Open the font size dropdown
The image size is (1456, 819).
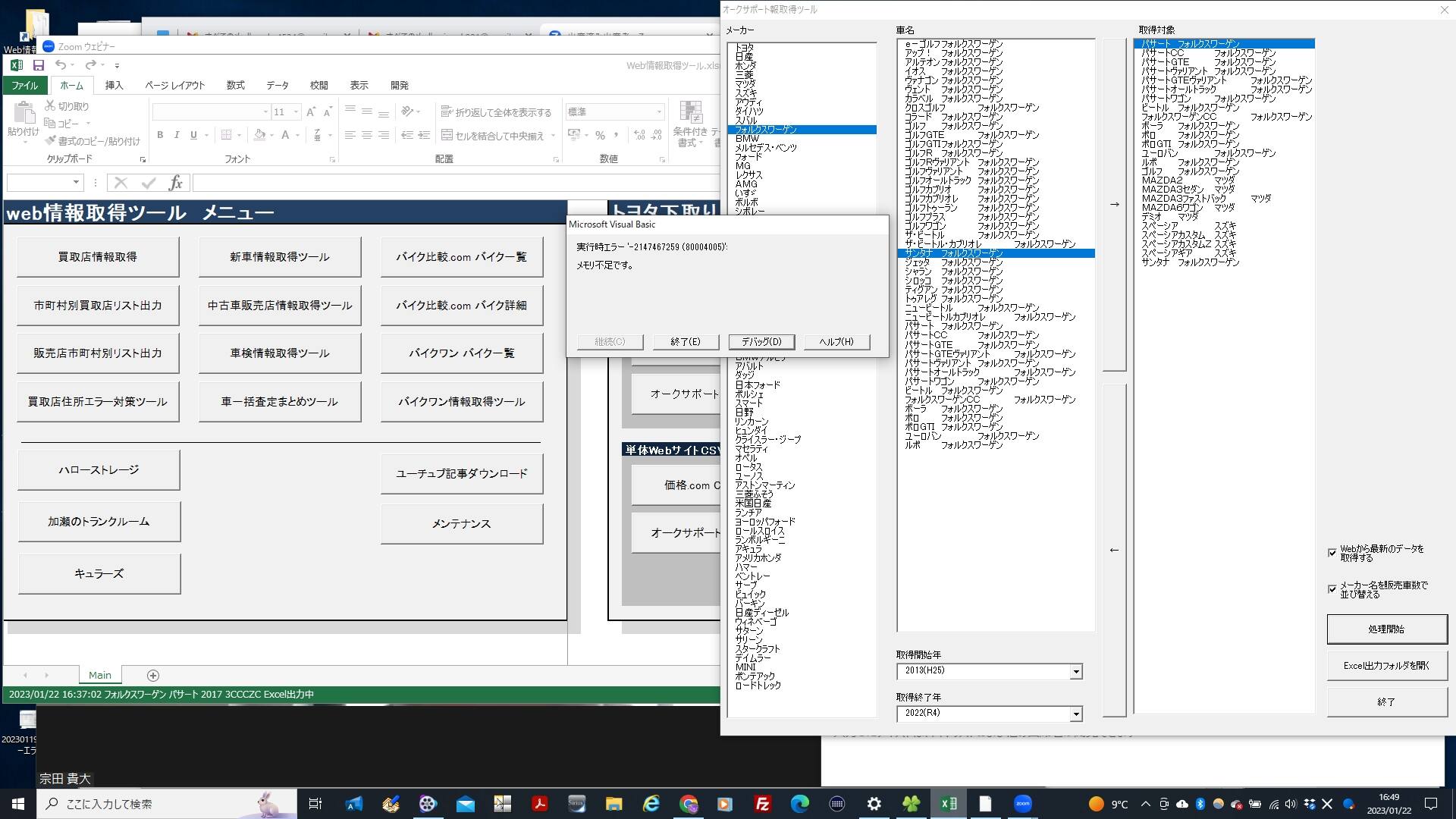[x=296, y=112]
